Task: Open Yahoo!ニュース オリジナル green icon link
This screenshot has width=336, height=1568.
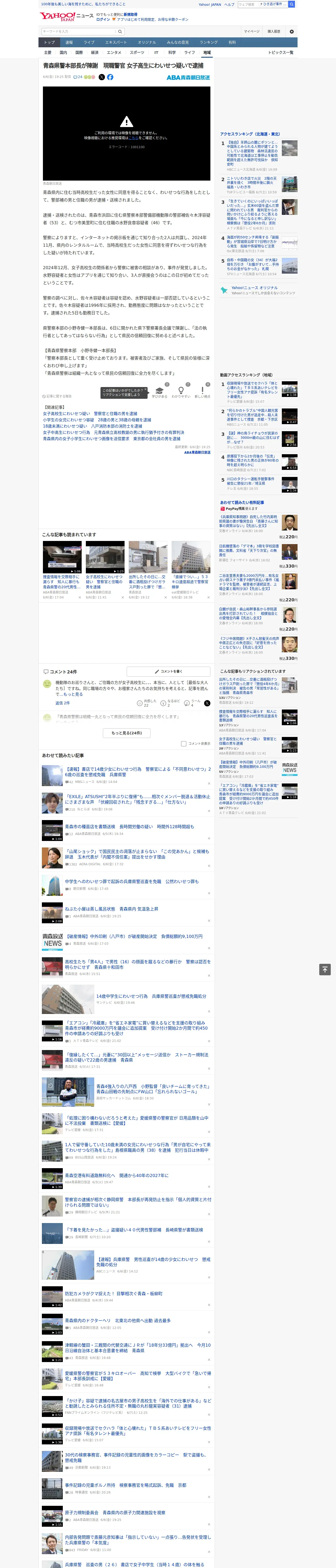Action: (x=224, y=290)
